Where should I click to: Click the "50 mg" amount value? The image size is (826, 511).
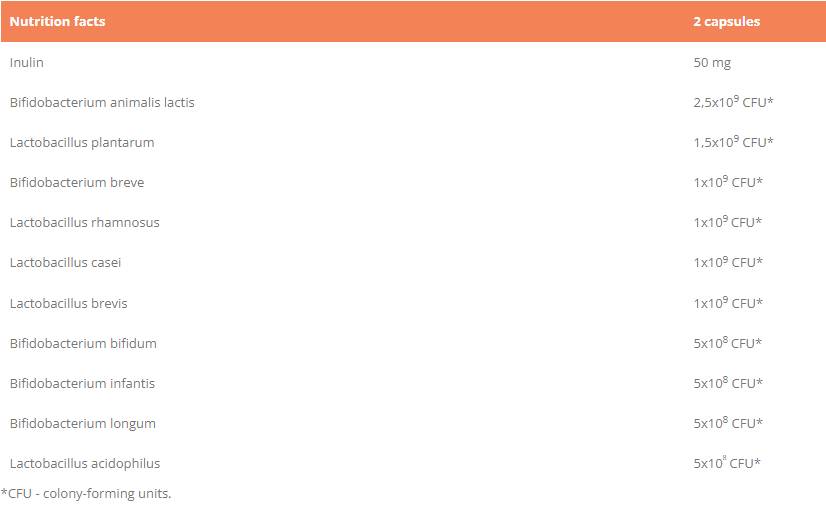(712, 62)
